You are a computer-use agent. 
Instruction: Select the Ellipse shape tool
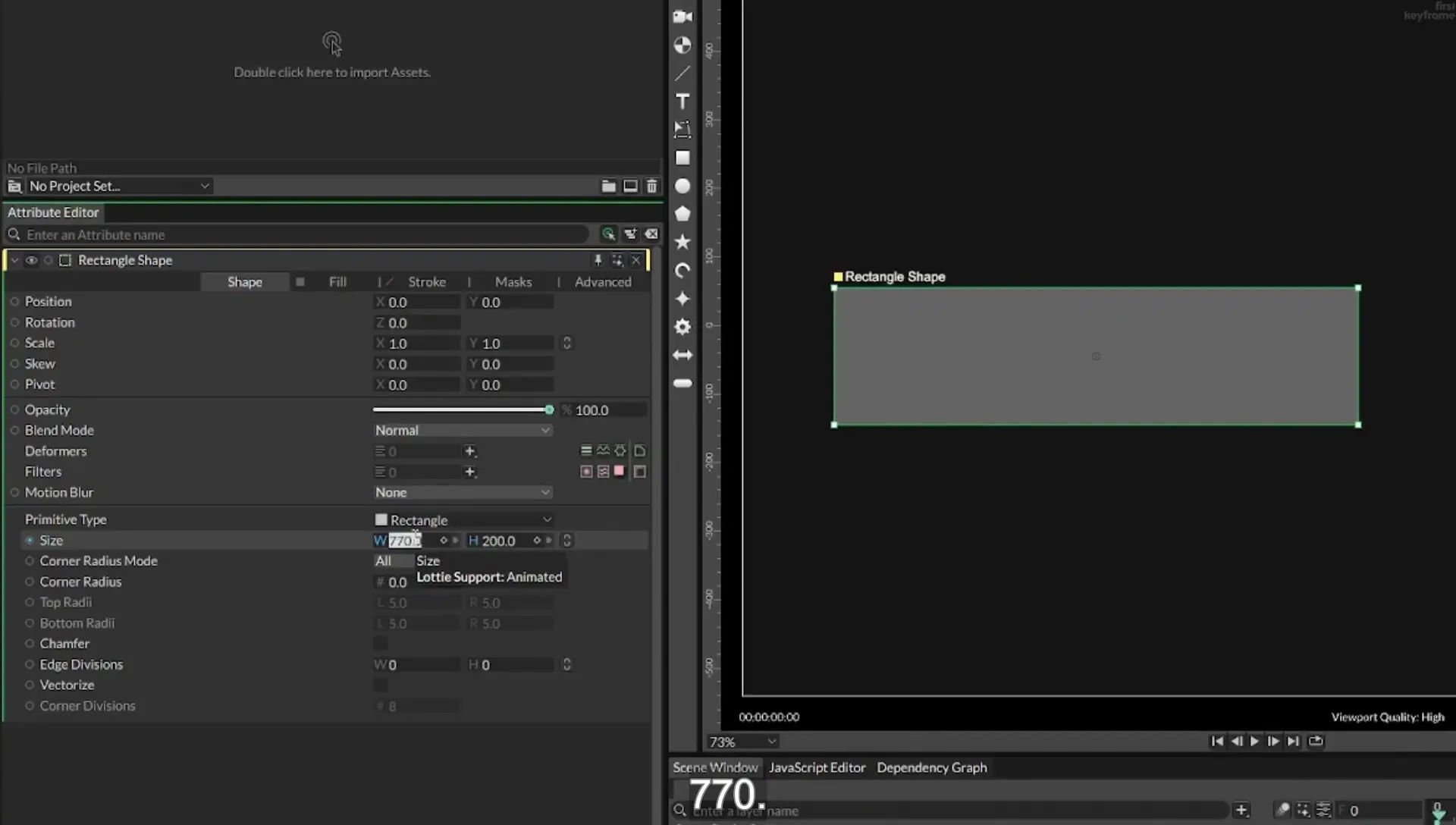pyautogui.click(x=682, y=186)
